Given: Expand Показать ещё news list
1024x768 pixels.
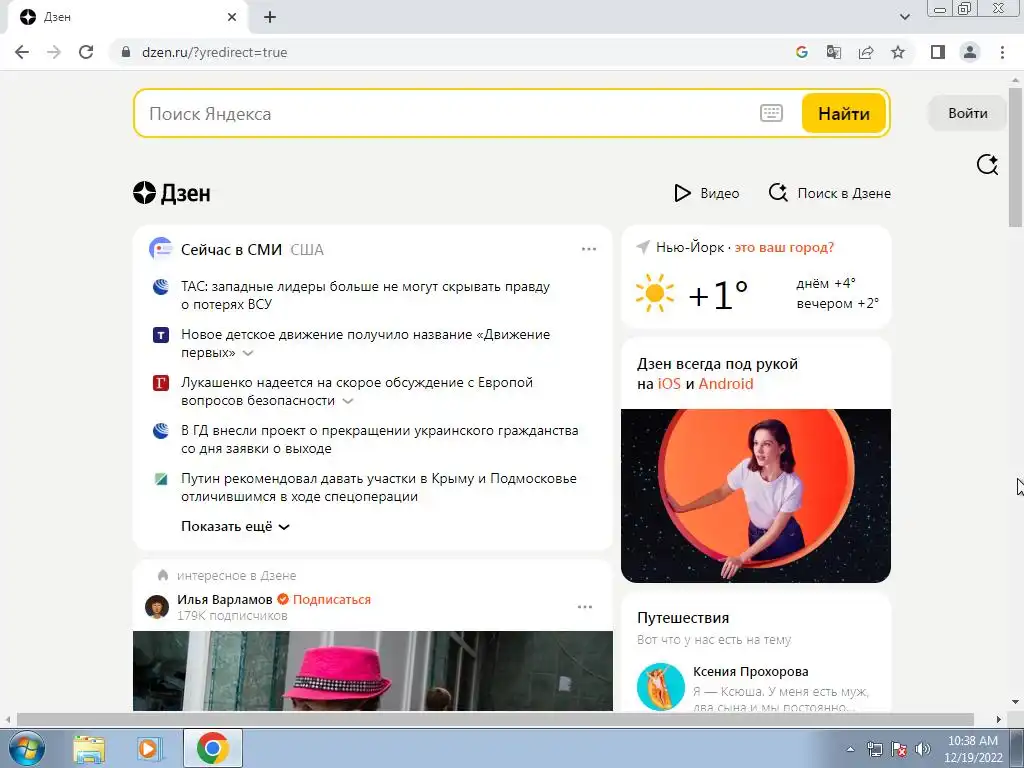Looking at the screenshot, I should click(235, 526).
